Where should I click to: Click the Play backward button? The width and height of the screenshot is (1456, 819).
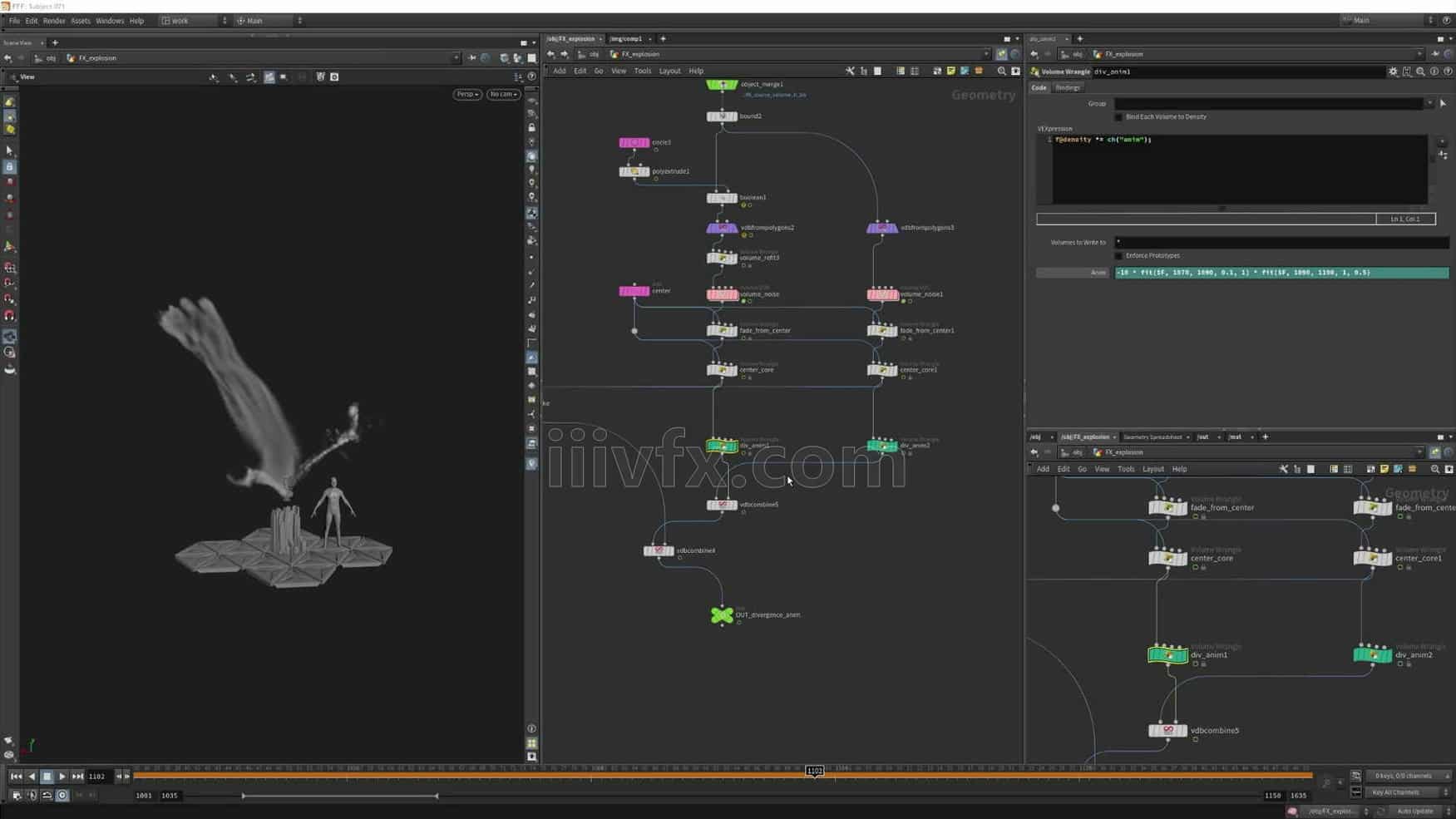[32, 776]
